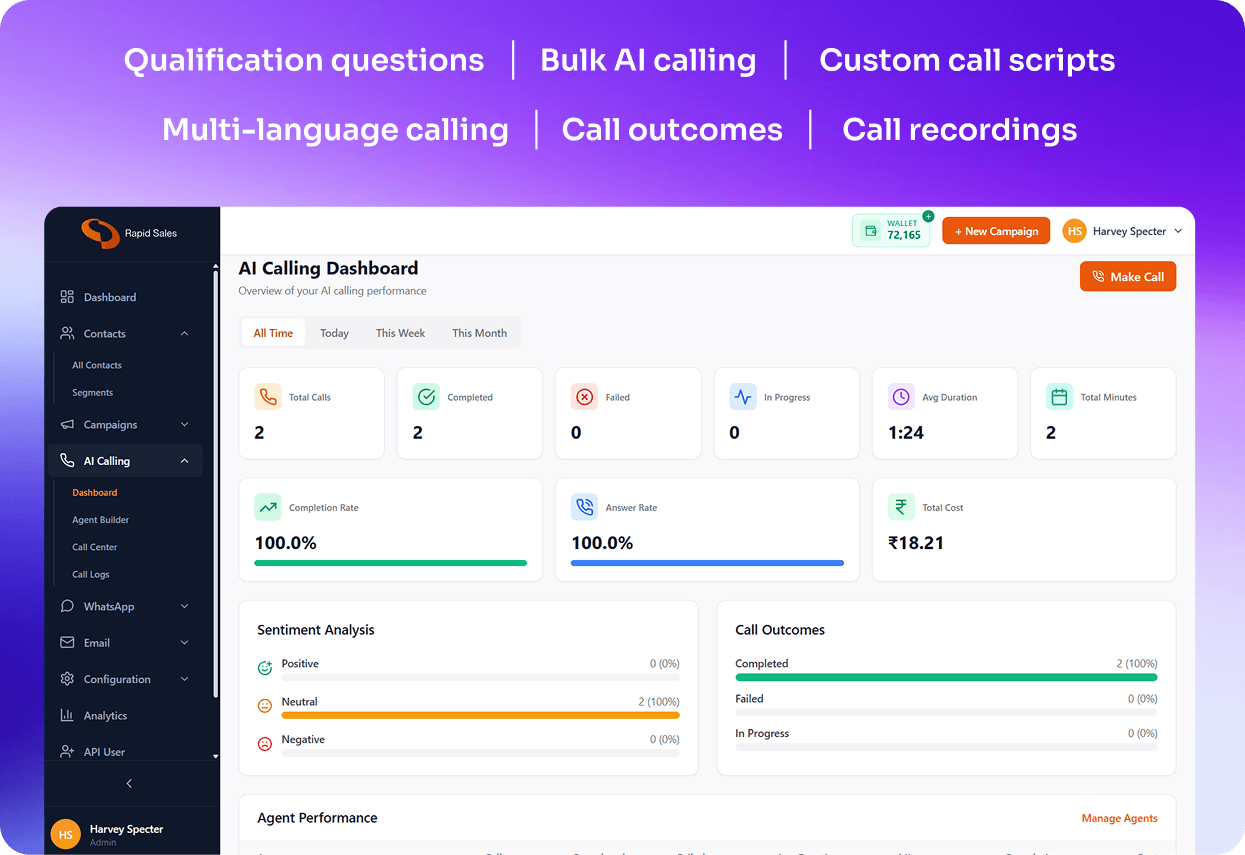The image size is (1245, 855).
Task: Click the Completion Rate trend icon
Action: coord(268,507)
